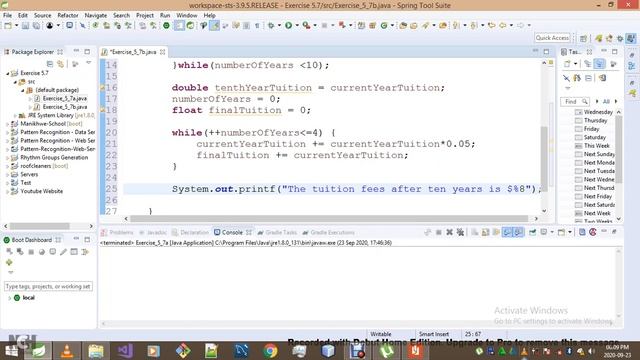Viewport: 640px width, 360px height.
Task: Click the Open Perspective icon by Quick Access
Action: click(583, 38)
